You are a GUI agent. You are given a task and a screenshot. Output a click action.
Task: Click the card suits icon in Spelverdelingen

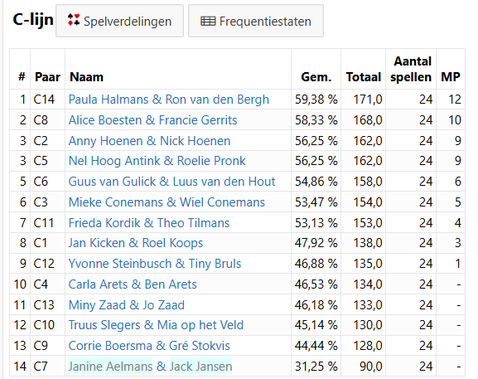click(73, 20)
